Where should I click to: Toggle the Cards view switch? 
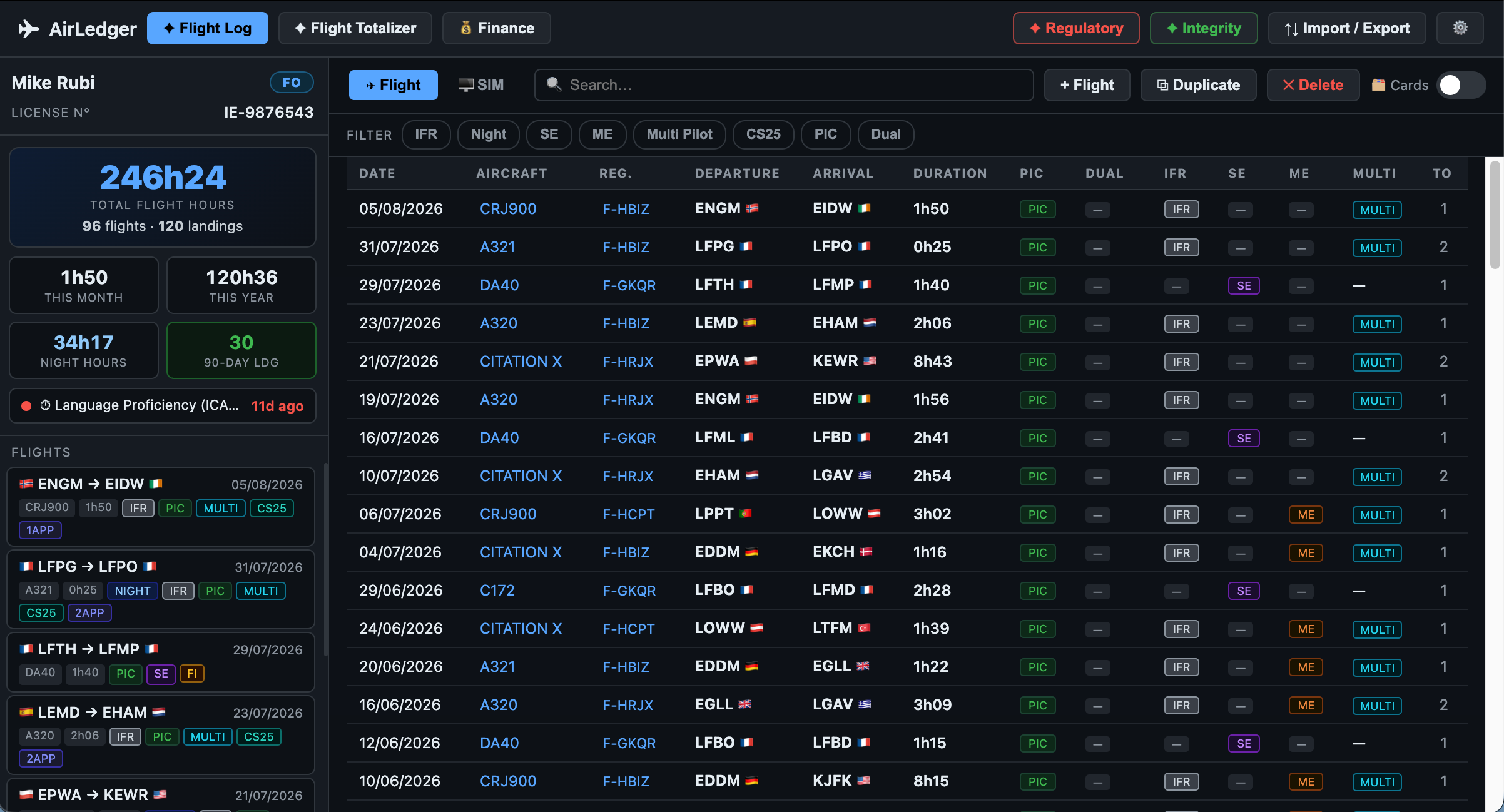pos(1461,85)
